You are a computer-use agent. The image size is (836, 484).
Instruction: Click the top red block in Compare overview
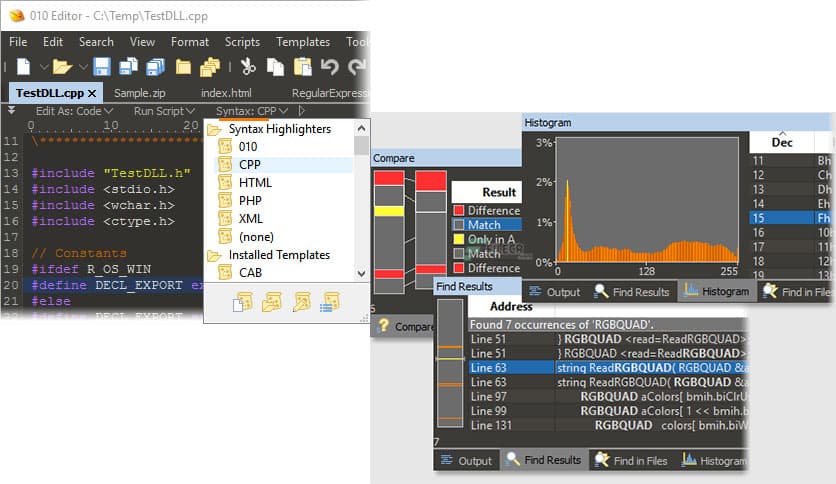pos(389,179)
